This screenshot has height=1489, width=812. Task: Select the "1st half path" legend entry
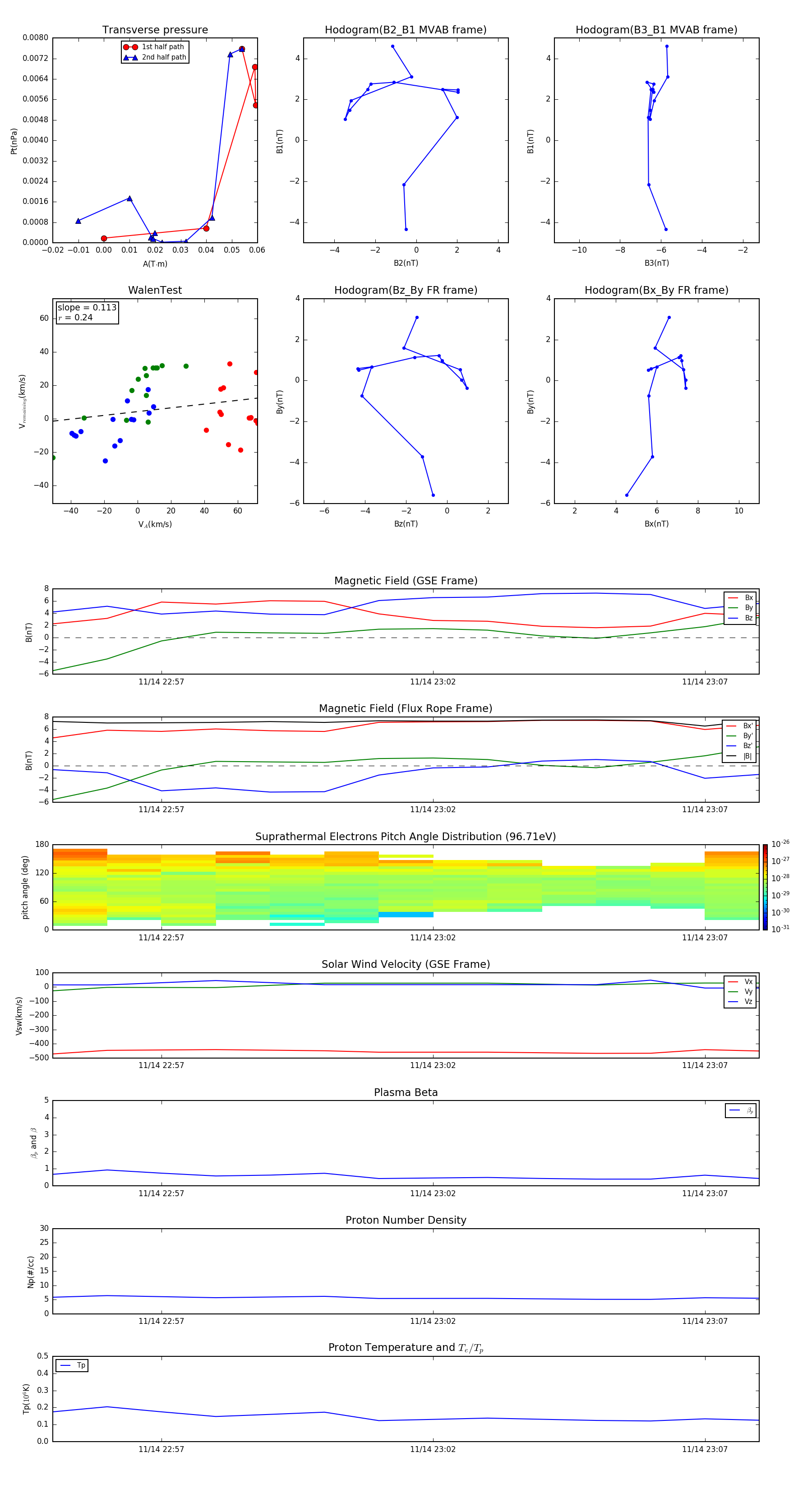pyautogui.click(x=154, y=47)
